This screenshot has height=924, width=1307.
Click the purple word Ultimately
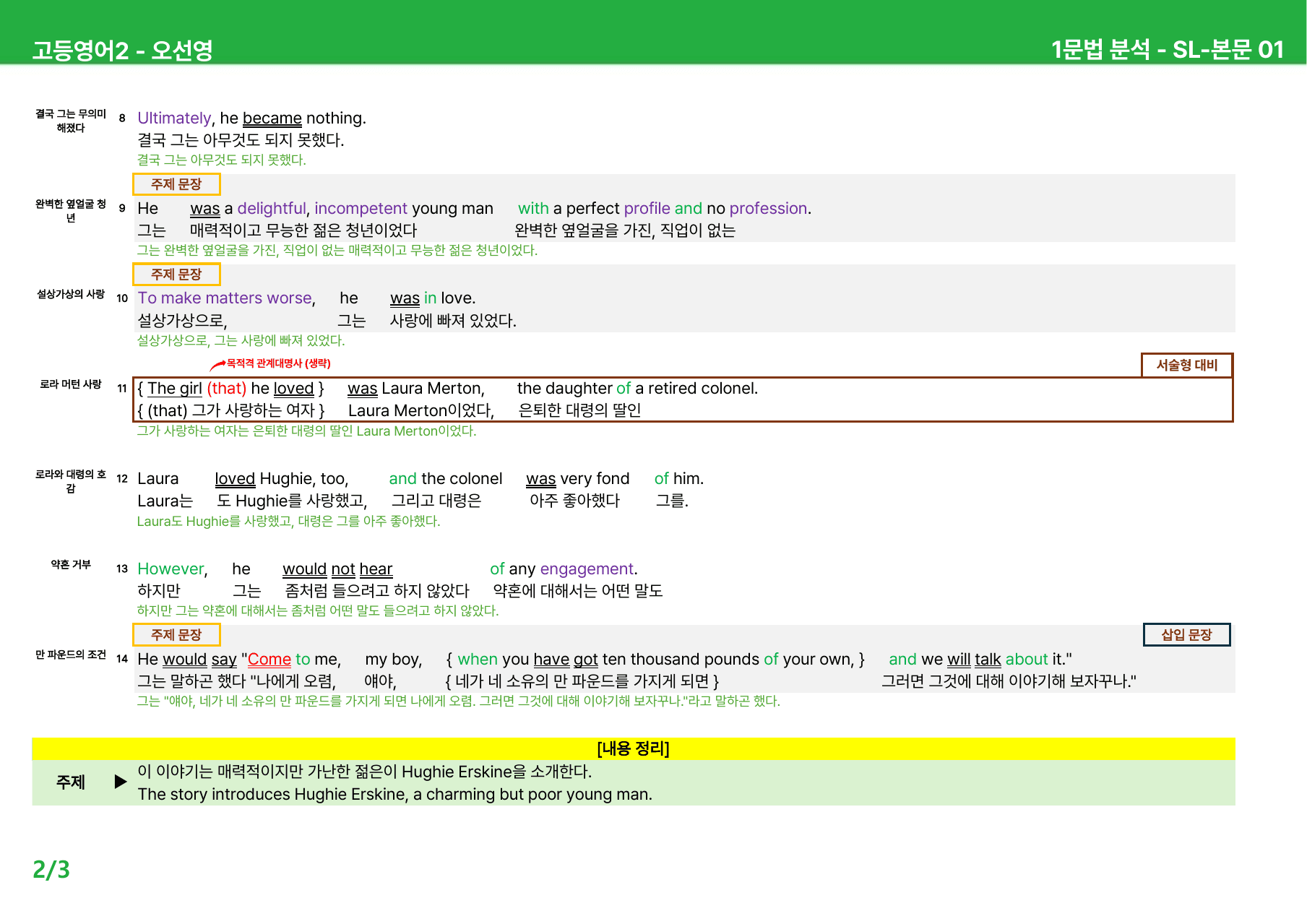coord(174,118)
